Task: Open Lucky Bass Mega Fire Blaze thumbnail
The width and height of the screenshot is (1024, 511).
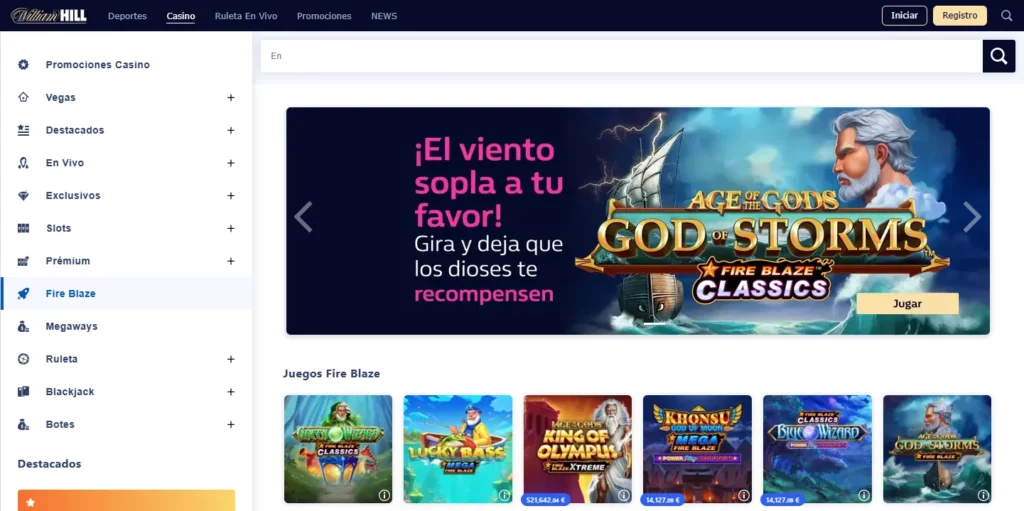Action: pyautogui.click(x=458, y=449)
